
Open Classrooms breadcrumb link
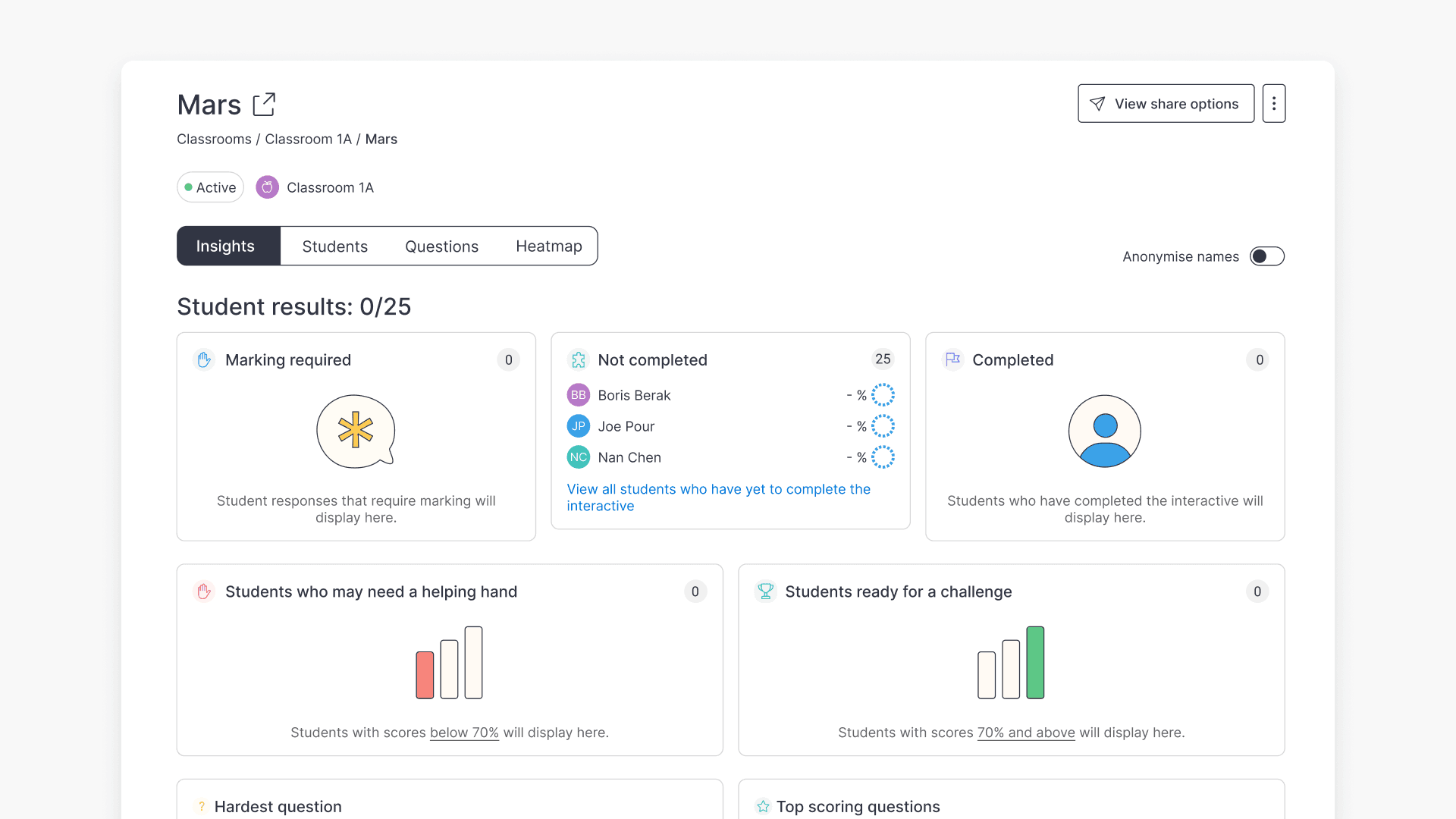point(214,139)
